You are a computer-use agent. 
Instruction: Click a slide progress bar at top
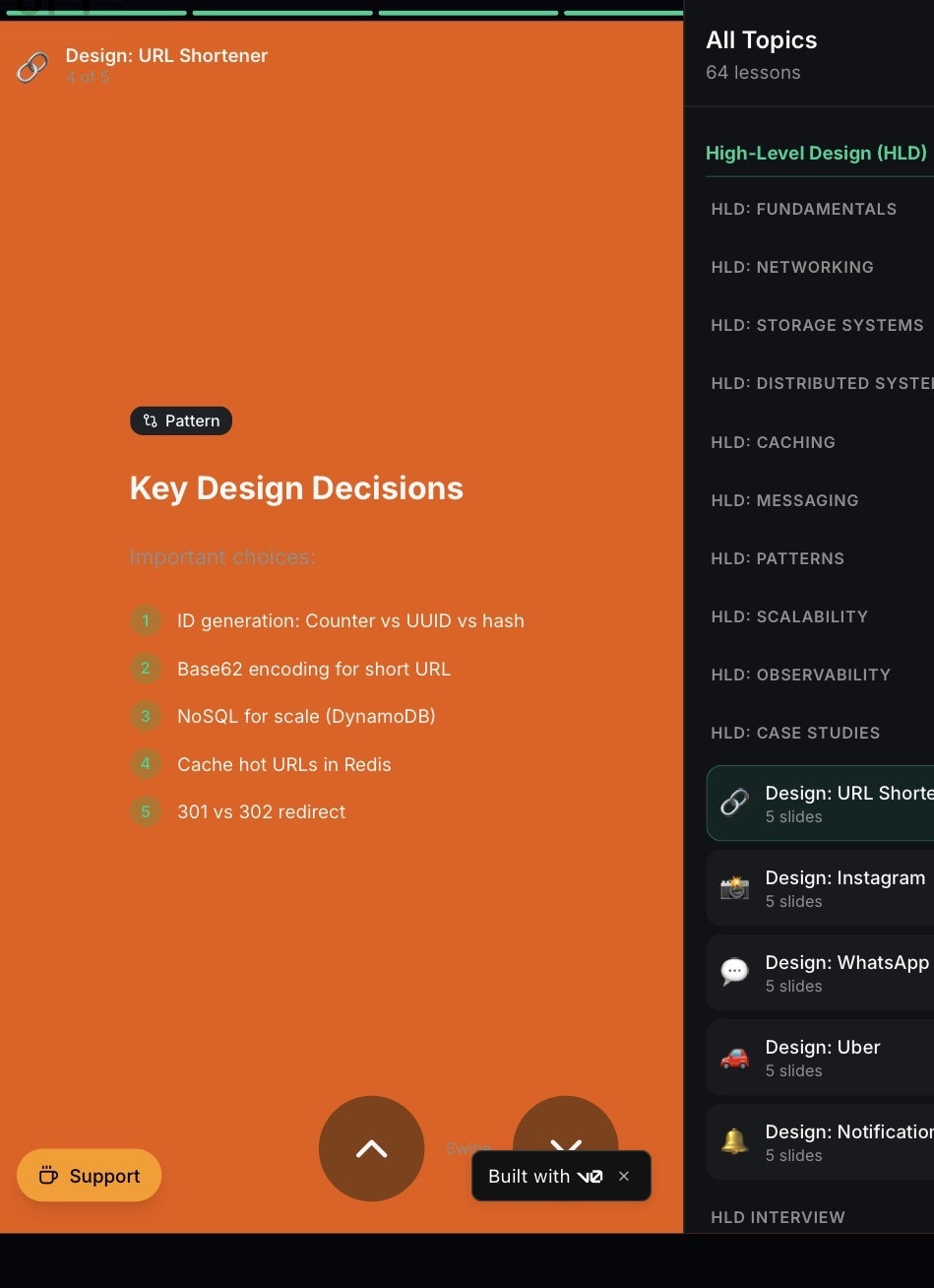pos(280,12)
